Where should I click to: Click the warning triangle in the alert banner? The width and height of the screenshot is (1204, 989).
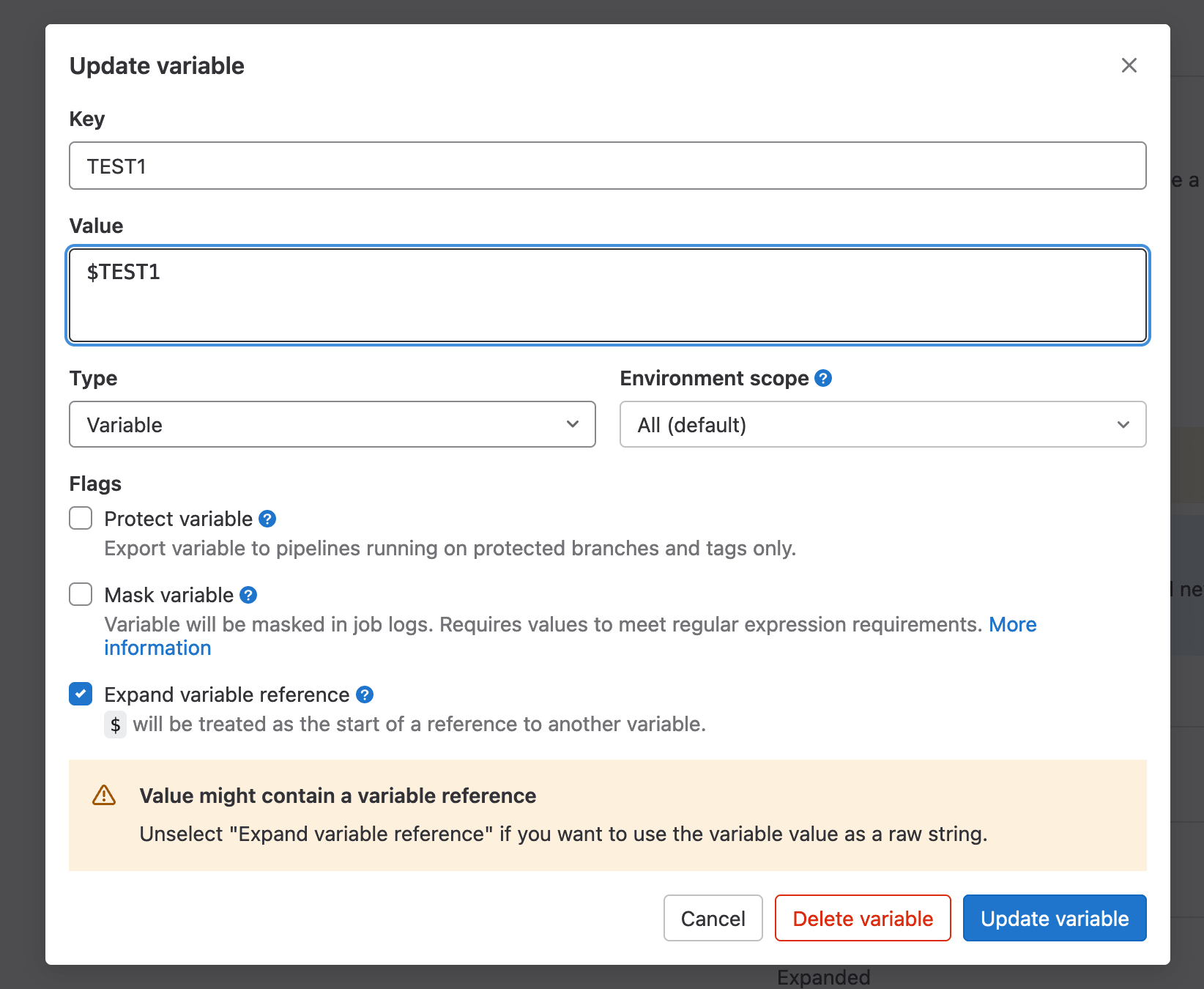tap(103, 796)
